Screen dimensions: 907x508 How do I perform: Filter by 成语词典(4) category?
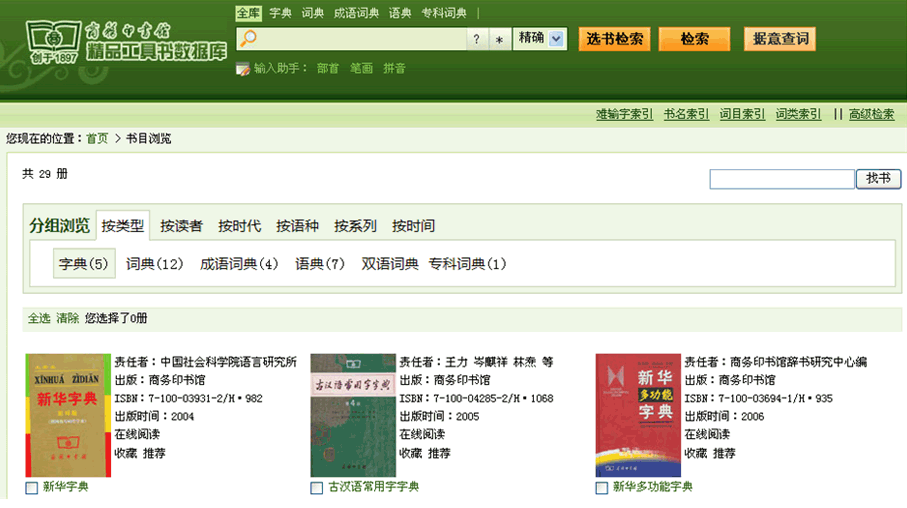click(239, 264)
